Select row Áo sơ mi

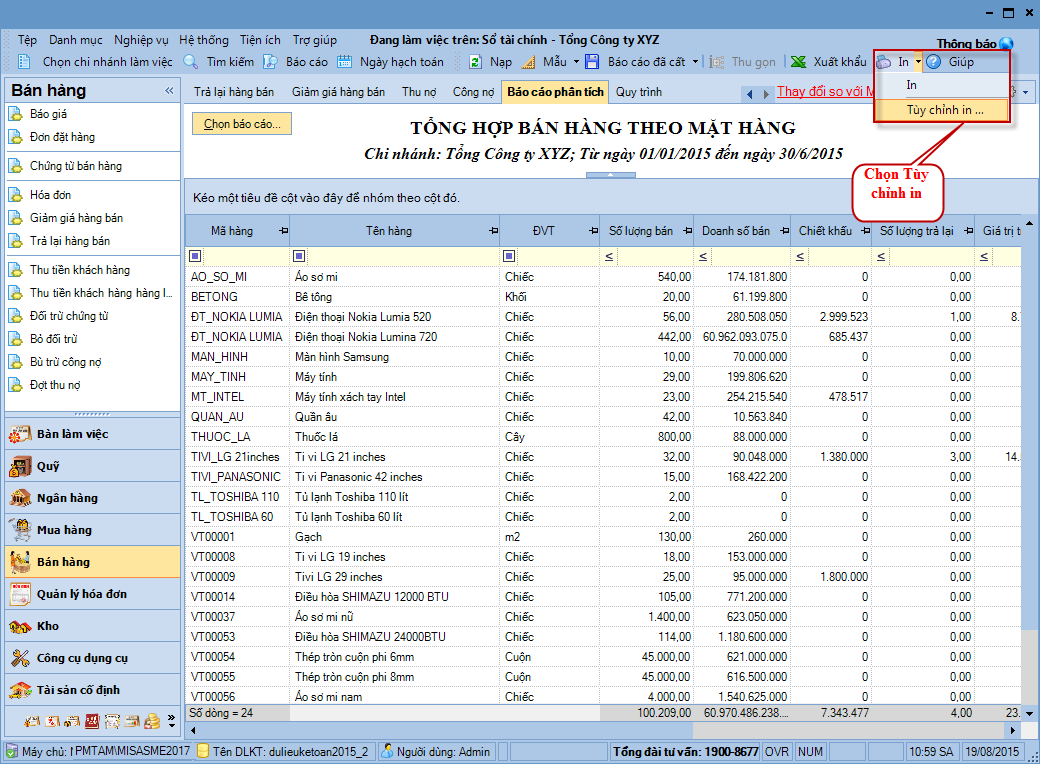coord(603,277)
